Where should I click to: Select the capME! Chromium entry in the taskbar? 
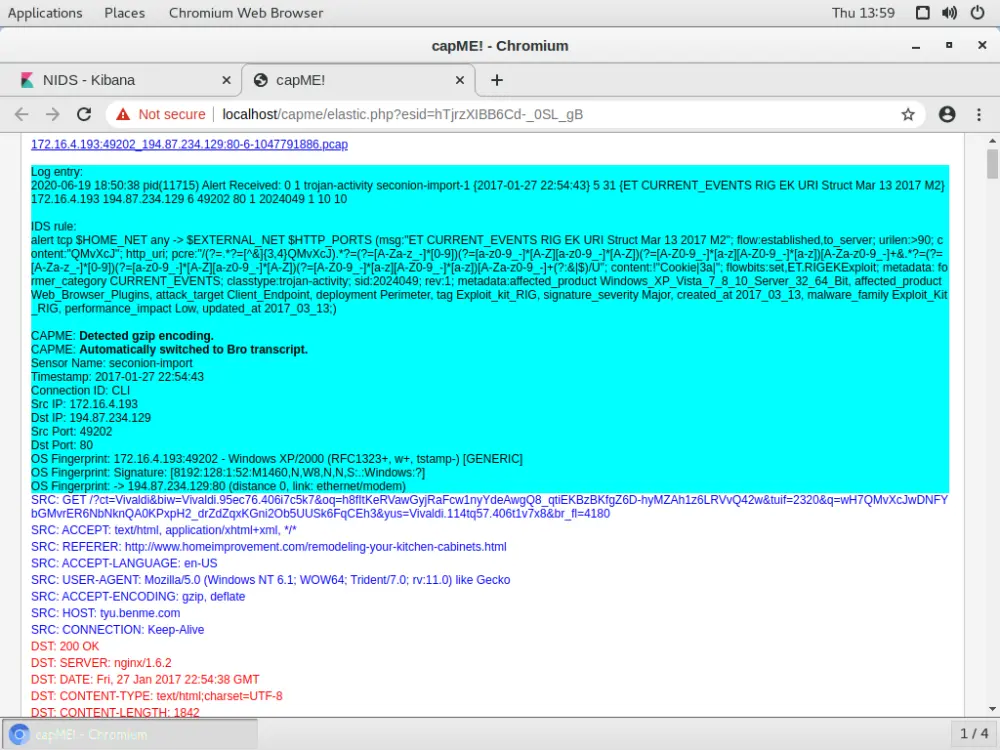pos(130,734)
